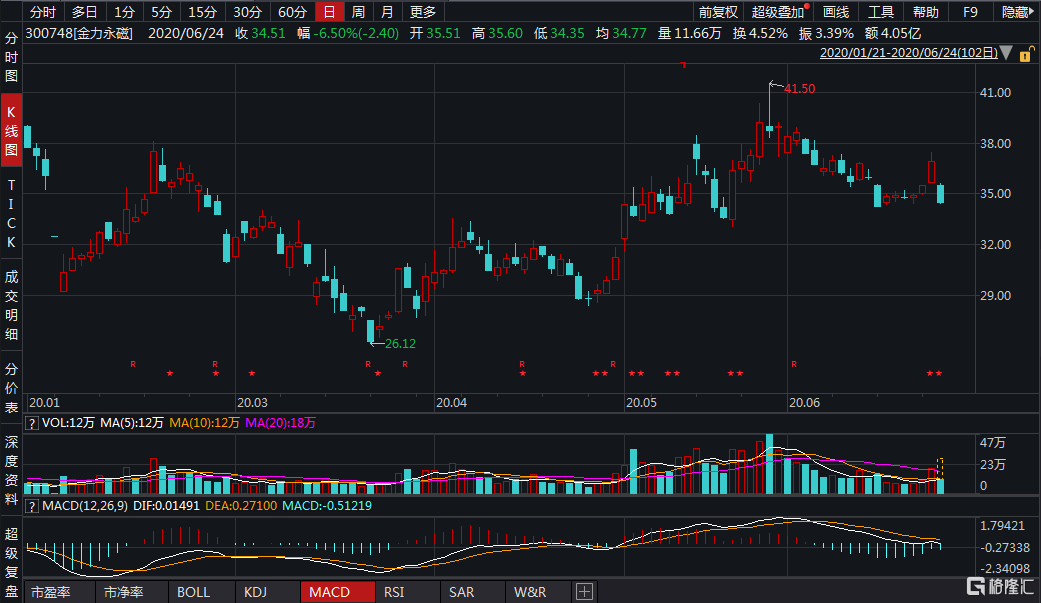Click the 41.50 high price label
This screenshot has width=1041, height=603.
[799, 89]
